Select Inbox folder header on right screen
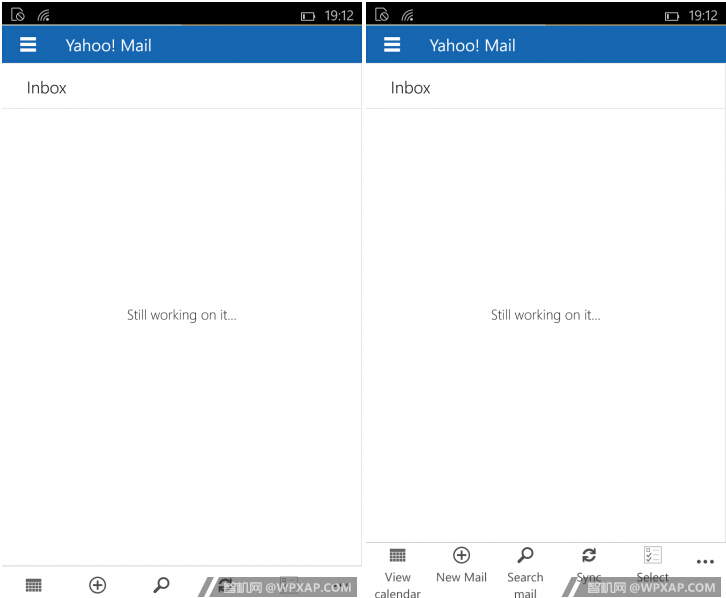Viewport: 726px width, 598px height. point(411,88)
